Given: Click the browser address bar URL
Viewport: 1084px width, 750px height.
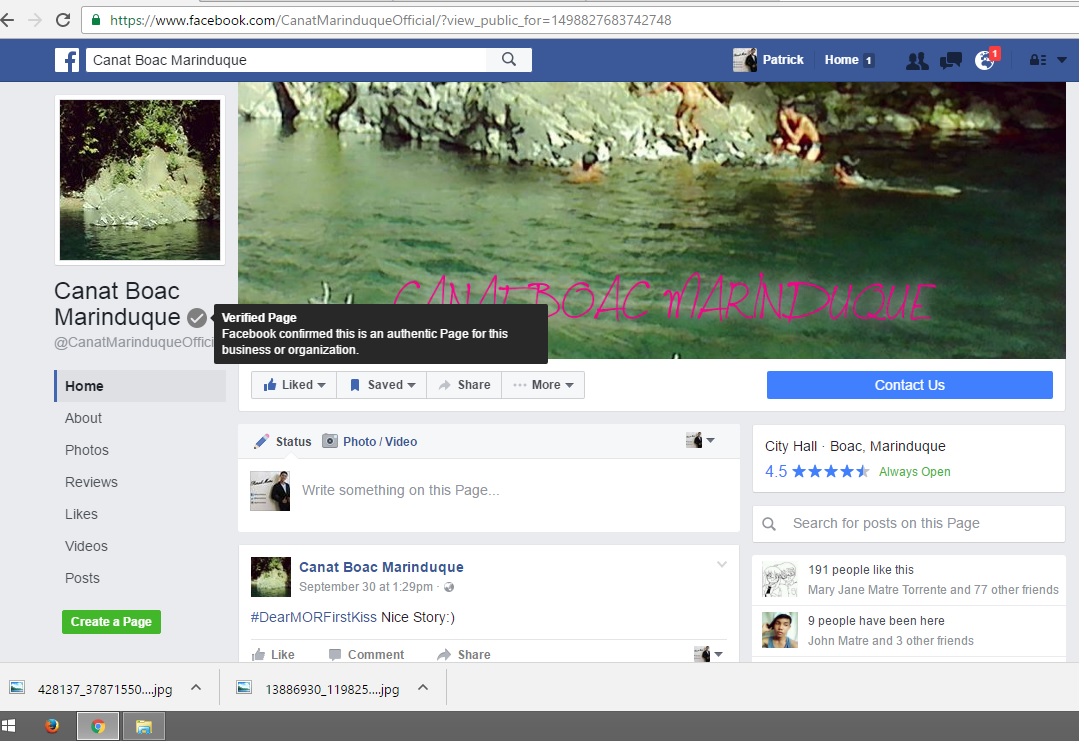Looking at the screenshot, I should pos(391,20).
